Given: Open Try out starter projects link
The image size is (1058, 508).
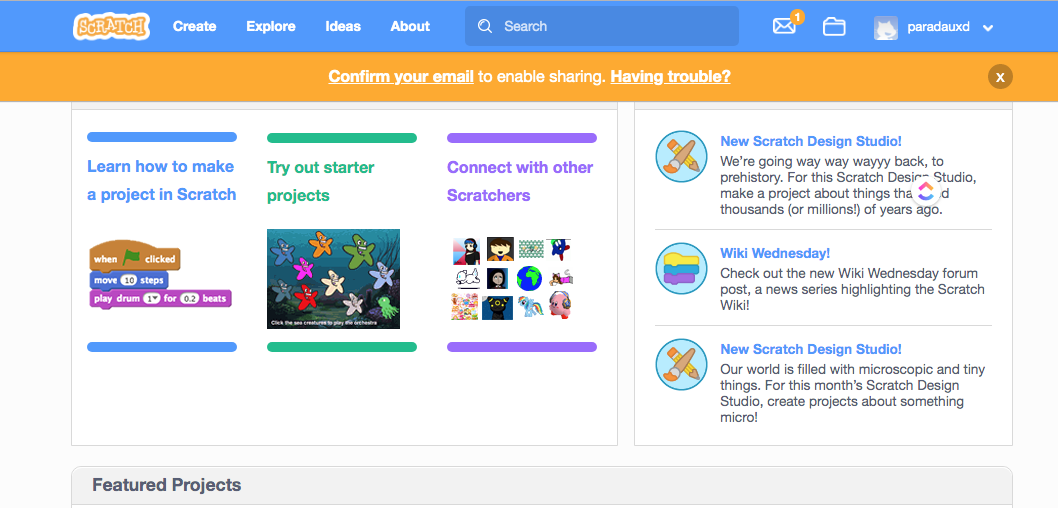Looking at the screenshot, I should [321, 181].
